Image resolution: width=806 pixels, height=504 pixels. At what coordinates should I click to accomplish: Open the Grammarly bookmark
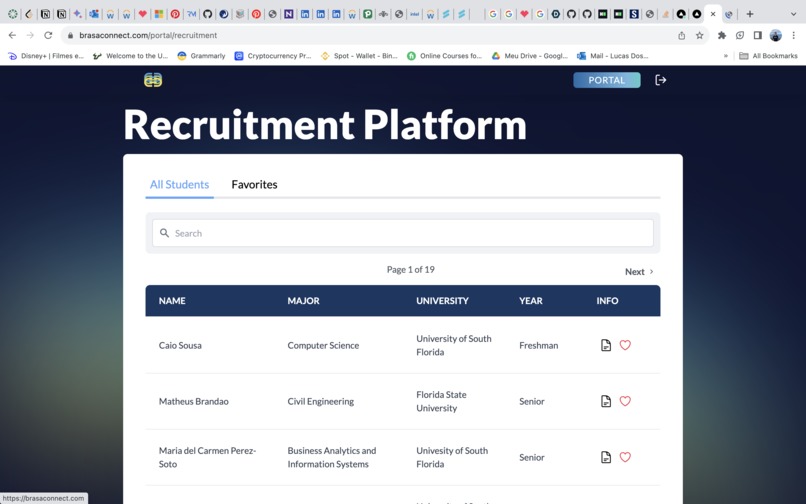pyautogui.click(x=201, y=56)
